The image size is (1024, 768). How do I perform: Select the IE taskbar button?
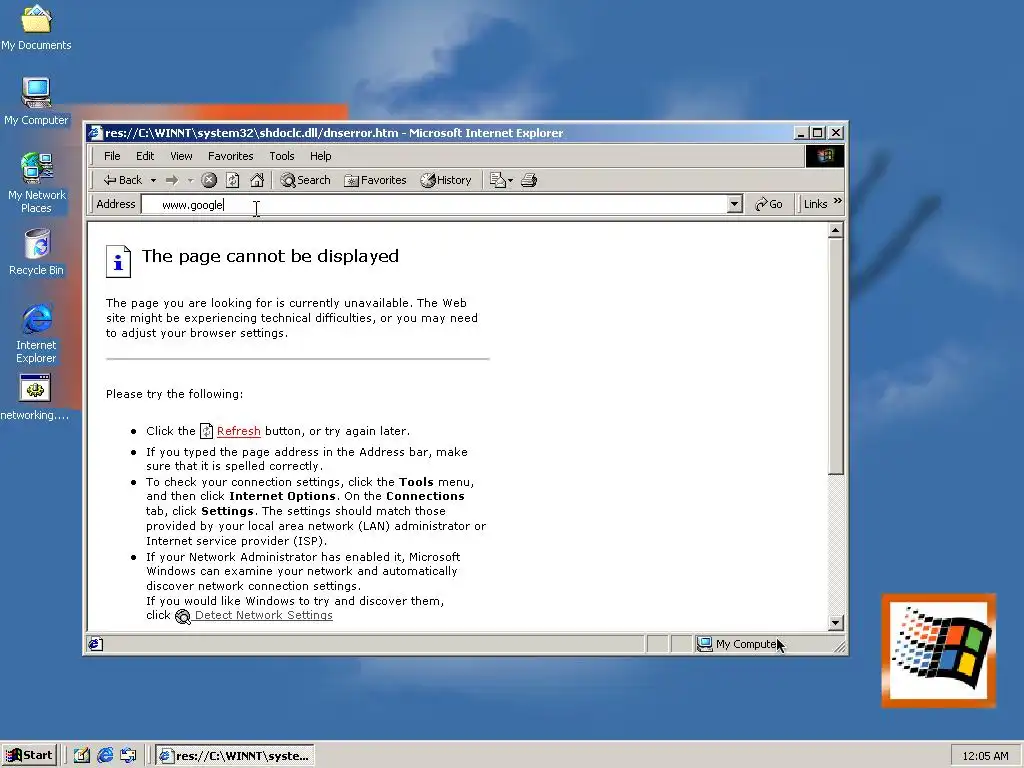pyautogui.click(x=235, y=756)
